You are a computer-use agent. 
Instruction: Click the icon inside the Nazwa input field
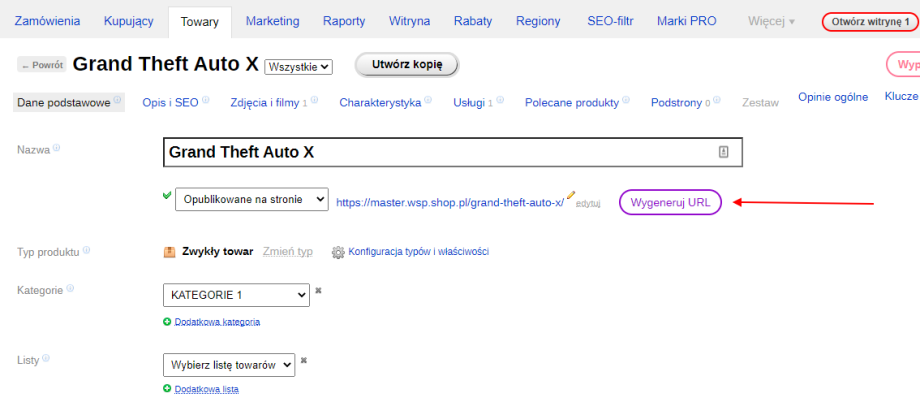[x=723, y=152]
